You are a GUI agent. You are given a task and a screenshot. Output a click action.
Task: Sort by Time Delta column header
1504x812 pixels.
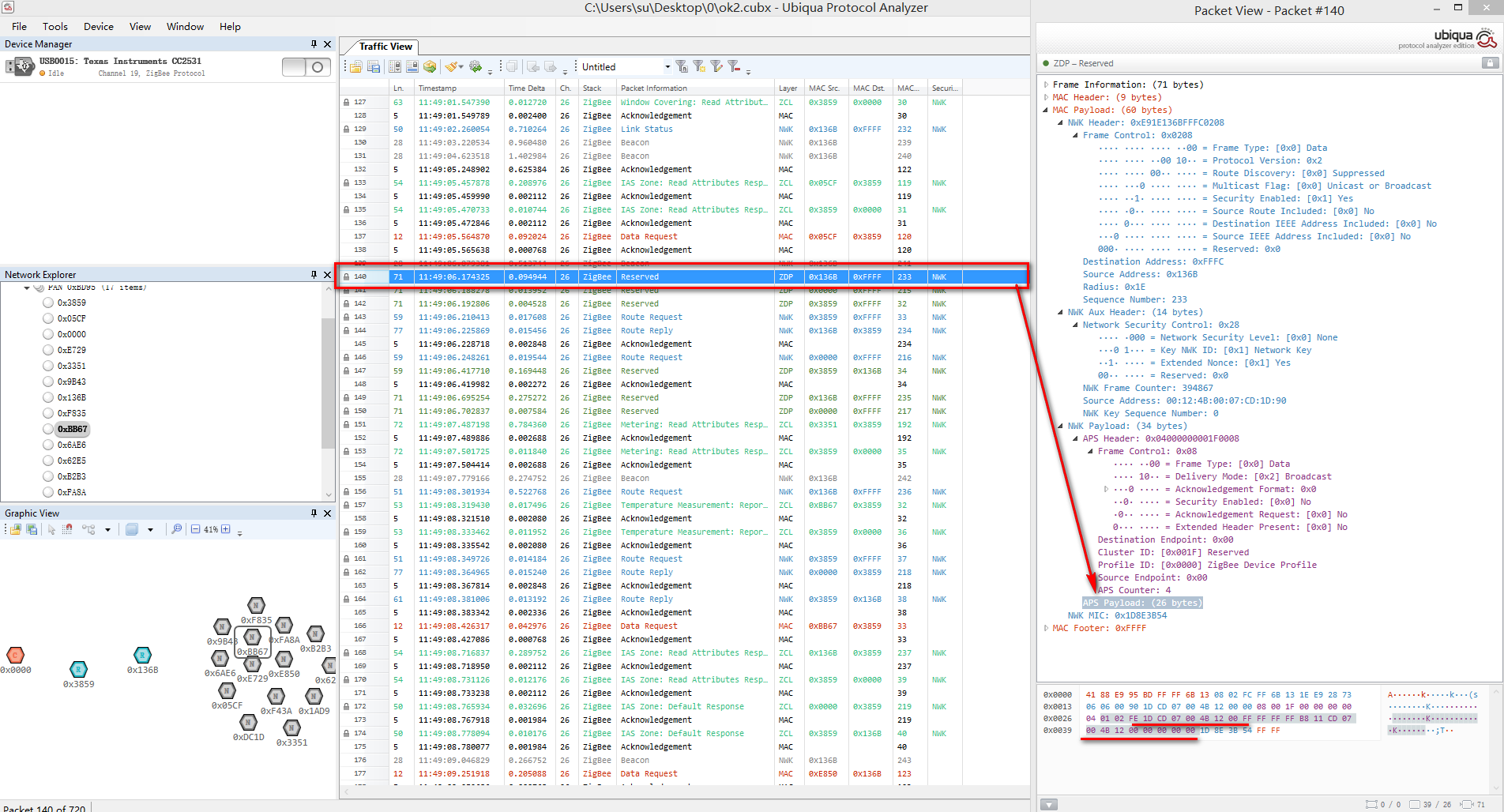point(530,88)
